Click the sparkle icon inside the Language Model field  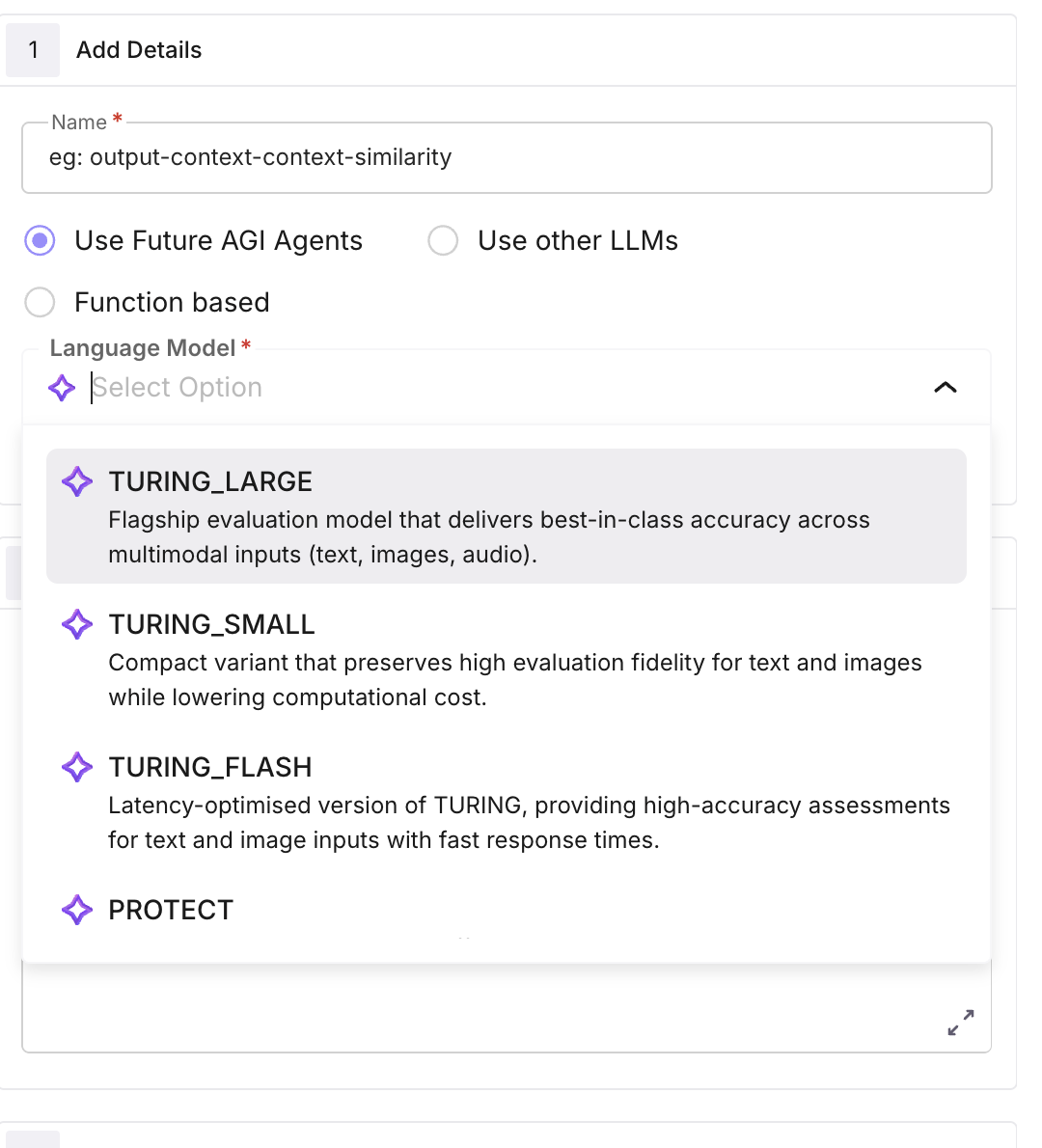[x=61, y=388]
